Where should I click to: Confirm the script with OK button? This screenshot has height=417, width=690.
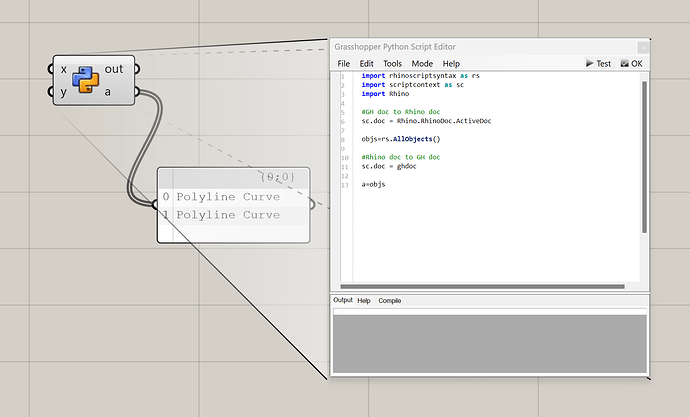[631, 64]
